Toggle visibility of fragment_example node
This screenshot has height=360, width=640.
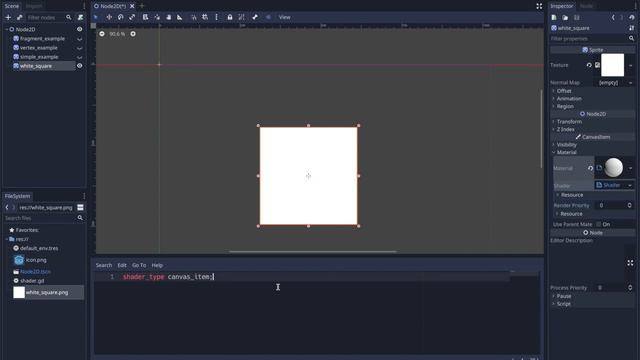point(80,39)
